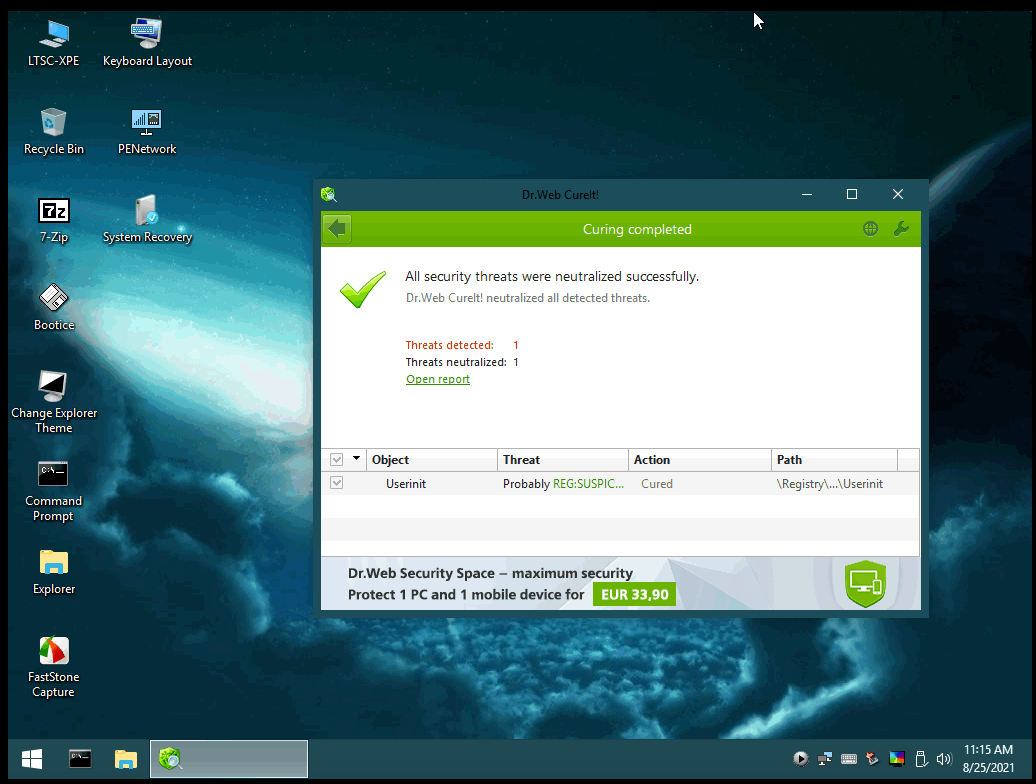This screenshot has width=1036, height=784.
Task: Expand dropdown arrow beside header checkbox
Action: click(x=356, y=458)
